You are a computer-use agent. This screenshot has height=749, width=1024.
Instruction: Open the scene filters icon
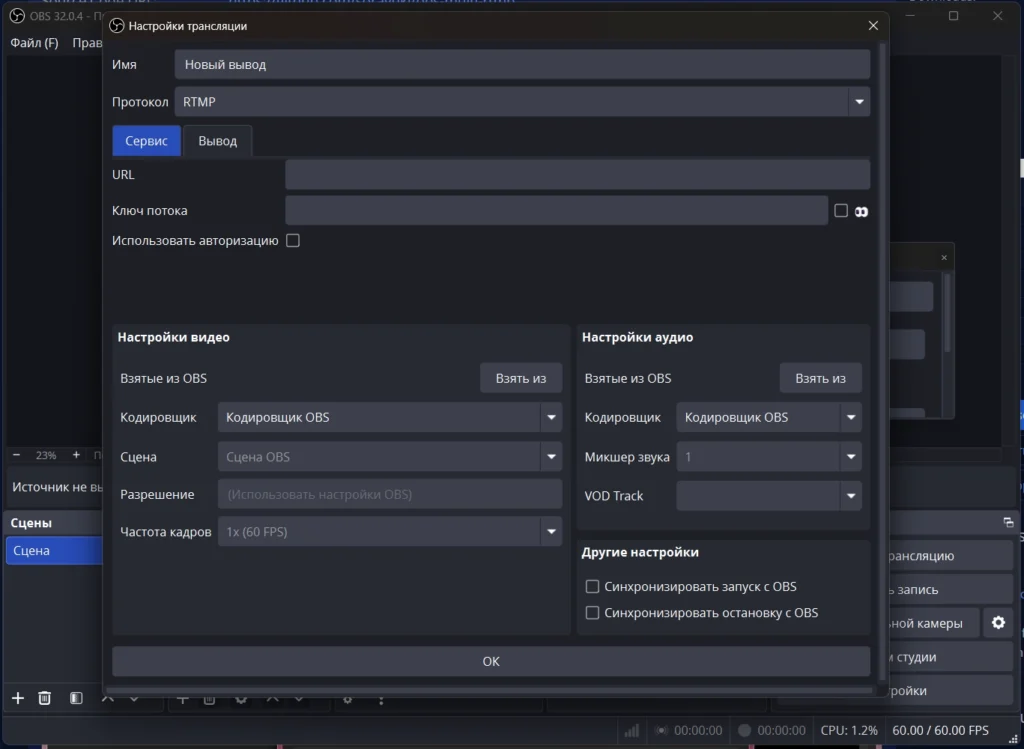pos(76,698)
